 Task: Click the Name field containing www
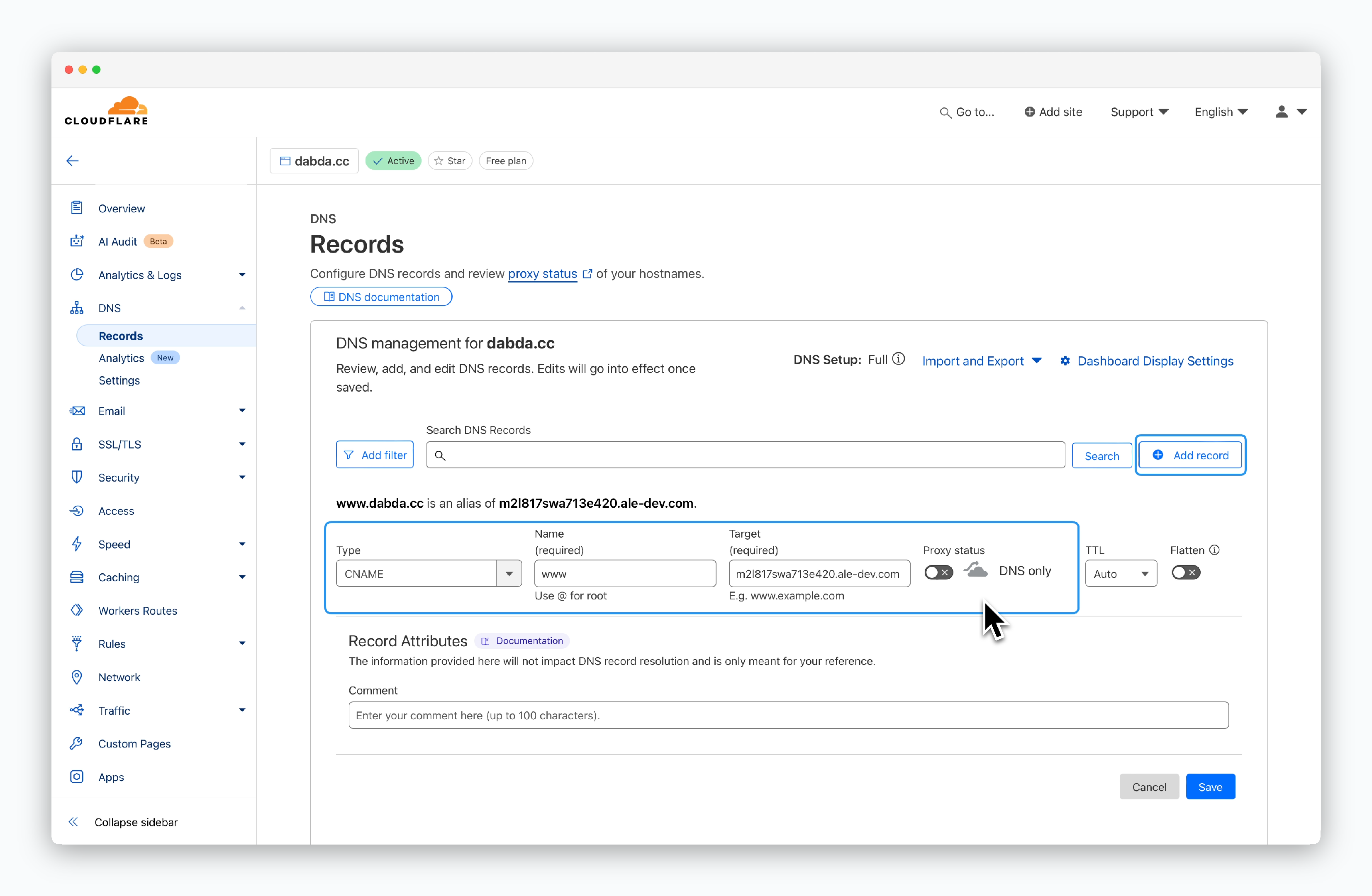(x=625, y=573)
